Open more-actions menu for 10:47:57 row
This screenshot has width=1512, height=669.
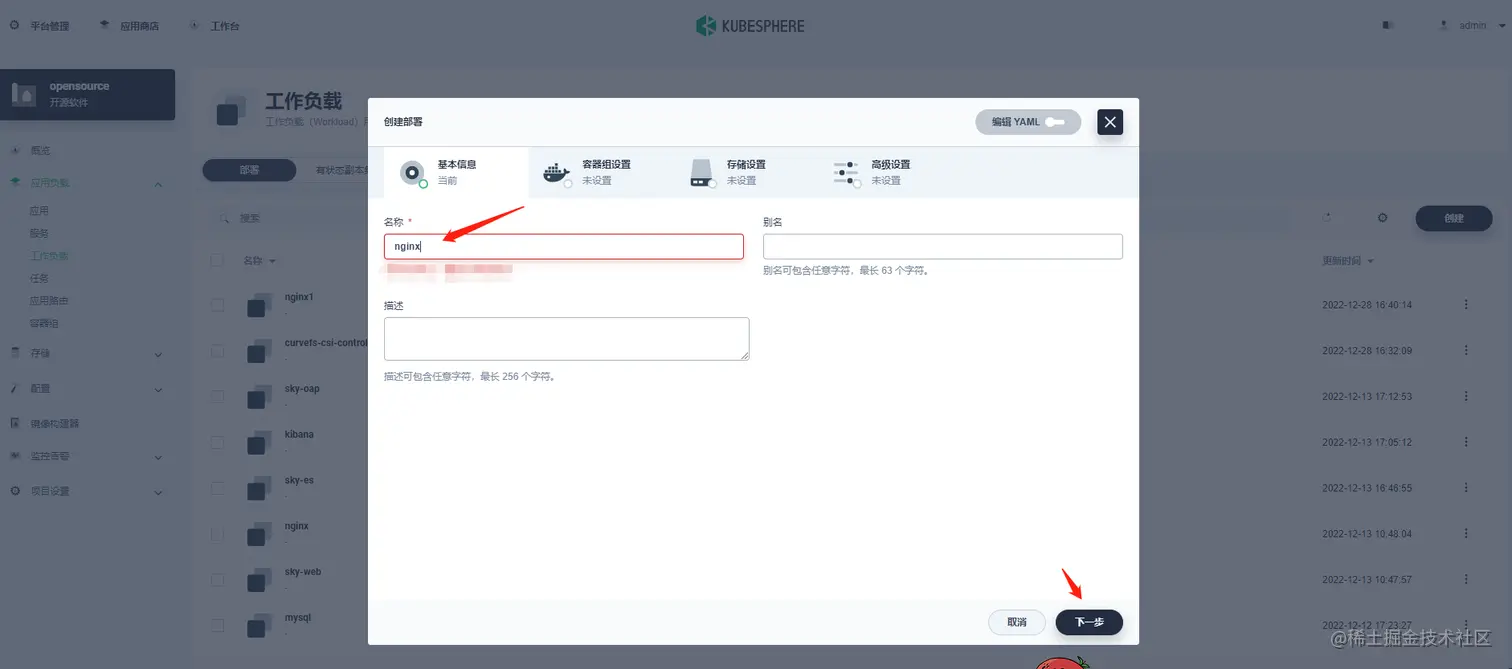[x=1466, y=578]
